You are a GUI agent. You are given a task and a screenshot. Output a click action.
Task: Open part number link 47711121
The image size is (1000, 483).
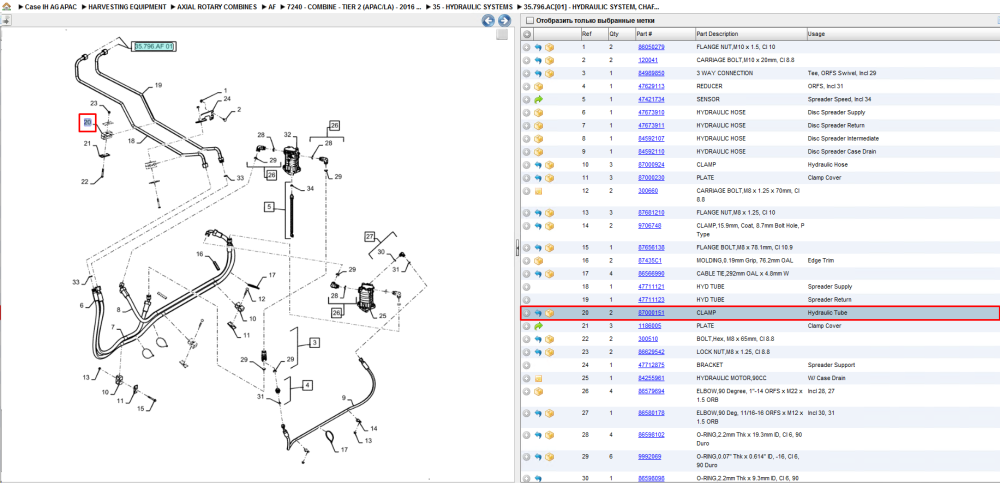pos(651,287)
